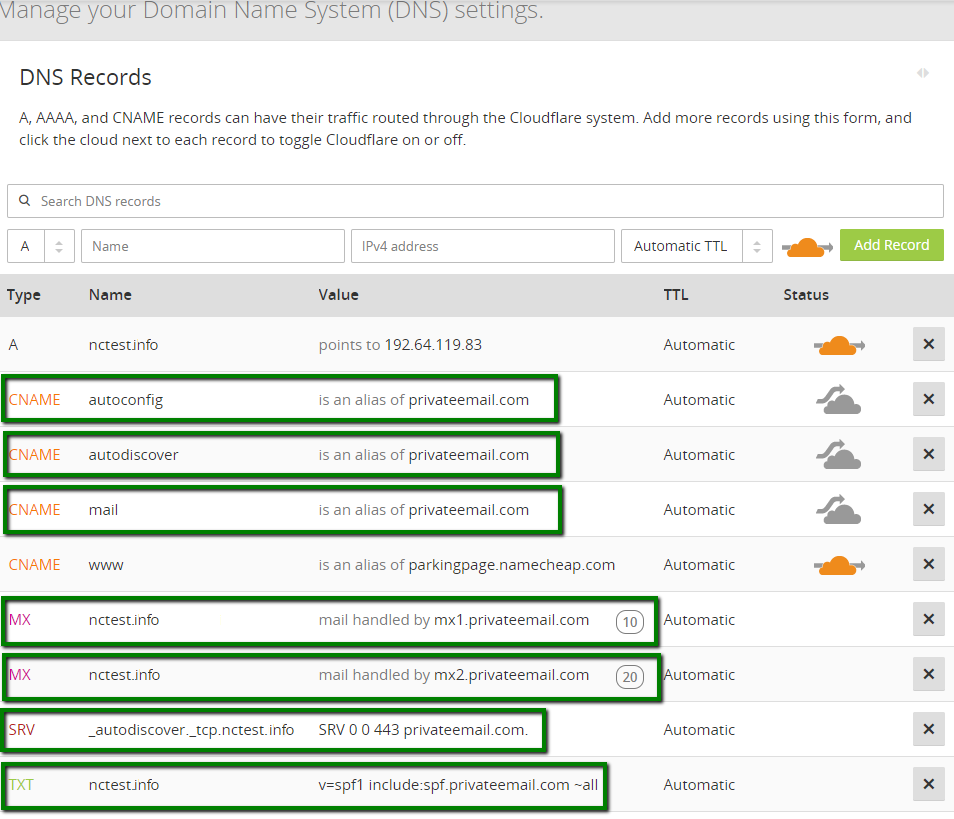
Task: Change Automatic TTL of the TXT record
Action: pyautogui.click(x=699, y=784)
